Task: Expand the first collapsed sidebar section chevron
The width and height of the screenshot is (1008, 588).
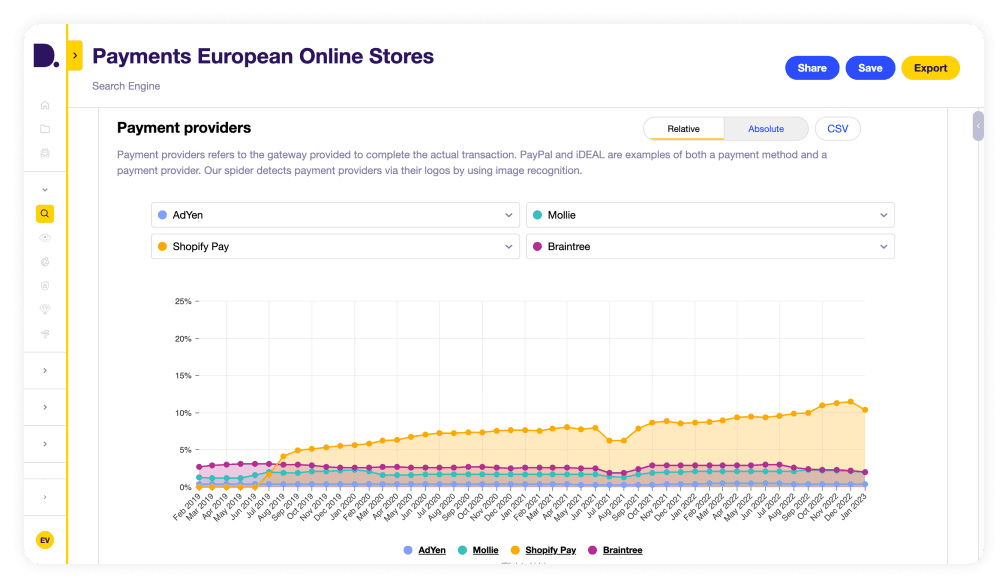Action: [x=45, y=370]
